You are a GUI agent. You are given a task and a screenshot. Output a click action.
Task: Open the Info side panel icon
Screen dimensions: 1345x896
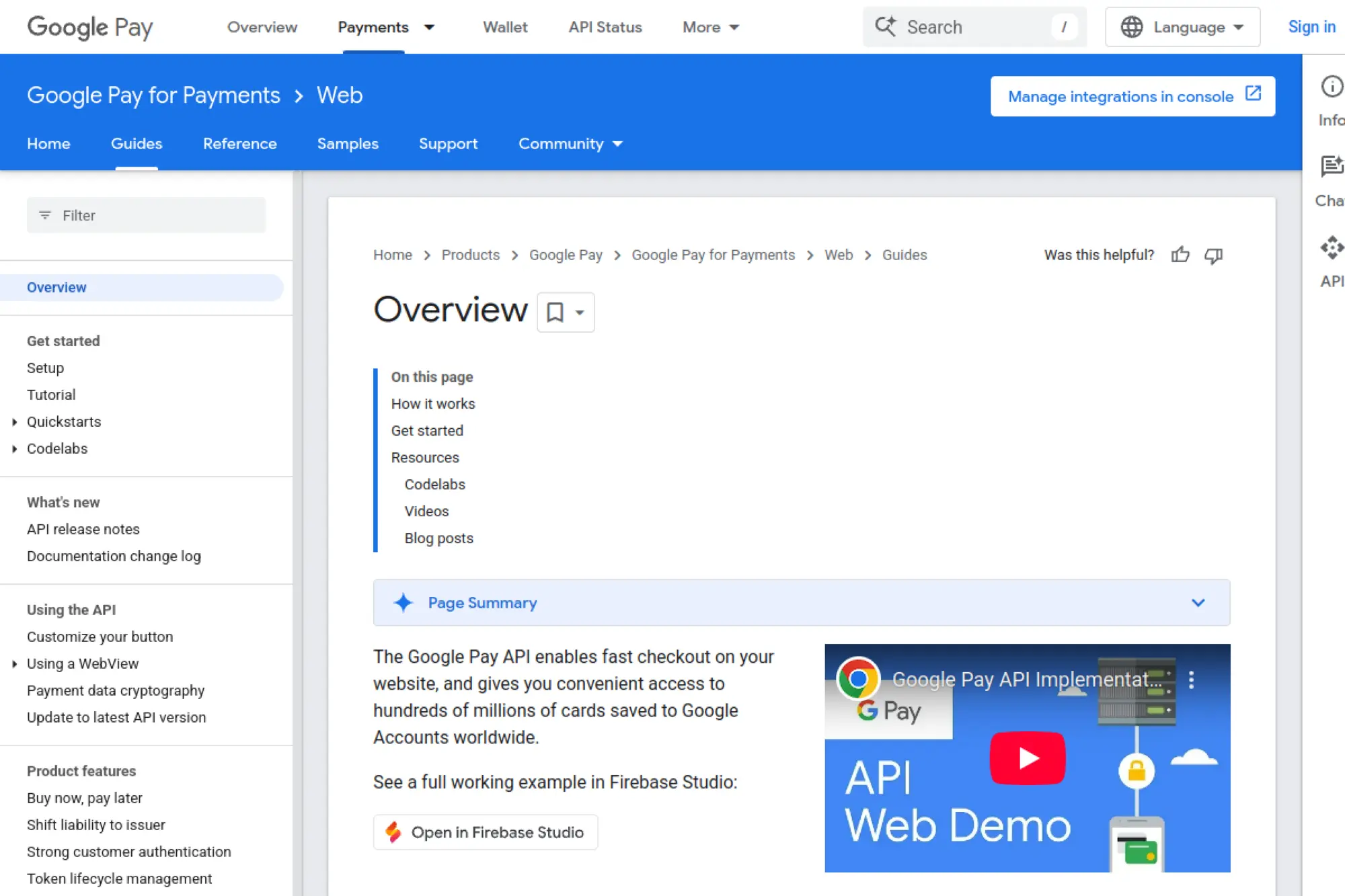[1331, 87]
